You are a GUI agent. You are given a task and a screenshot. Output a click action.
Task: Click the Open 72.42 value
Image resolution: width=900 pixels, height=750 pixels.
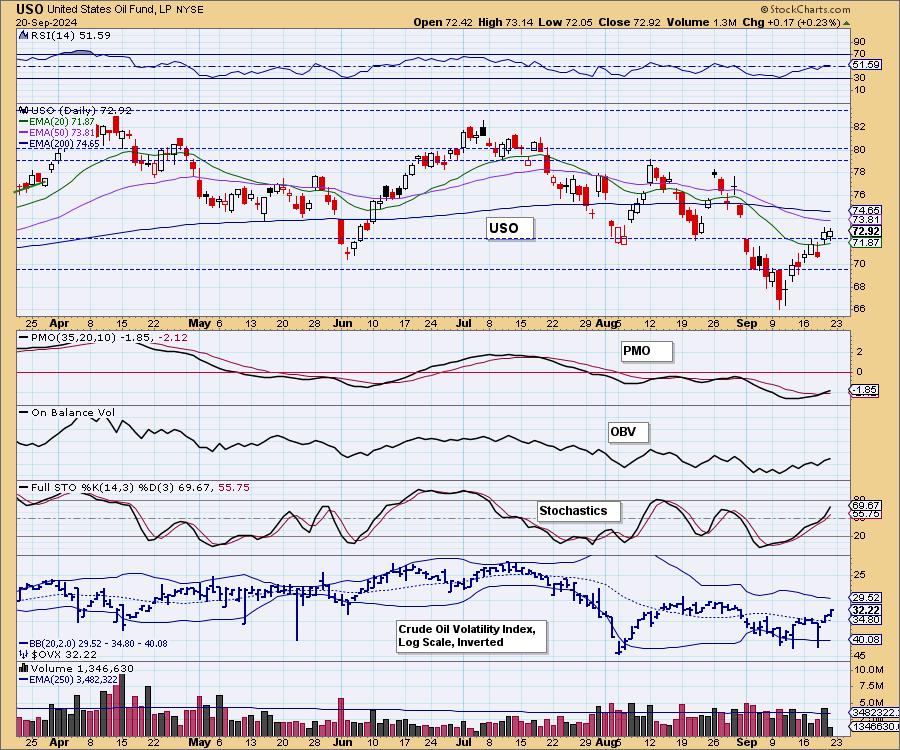[444, 22]
